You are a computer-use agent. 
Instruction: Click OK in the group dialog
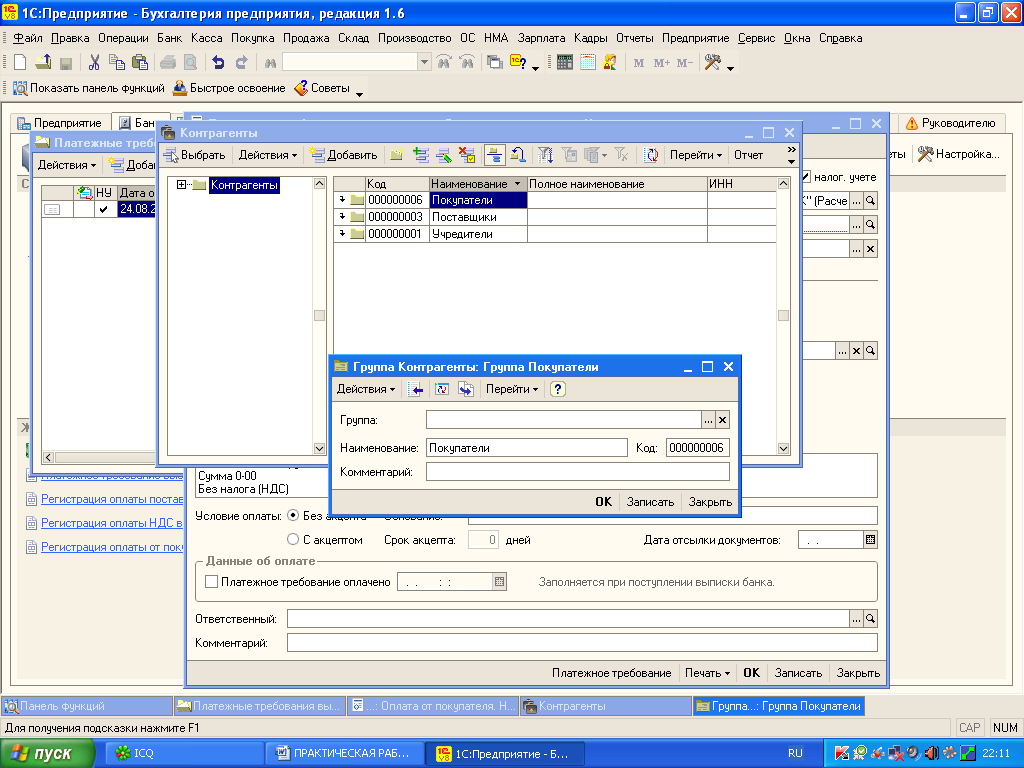coord(603,502)
